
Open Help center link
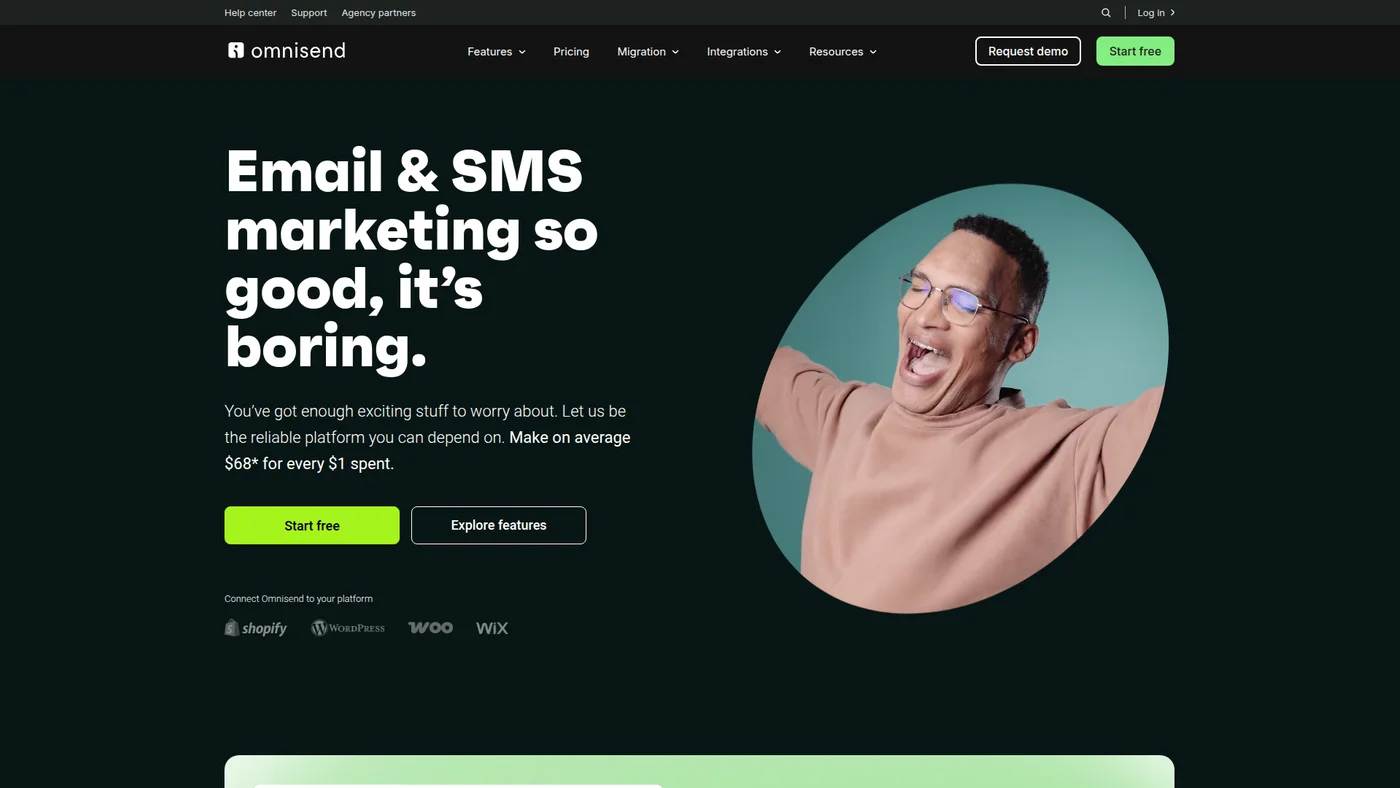click(250, 13)
